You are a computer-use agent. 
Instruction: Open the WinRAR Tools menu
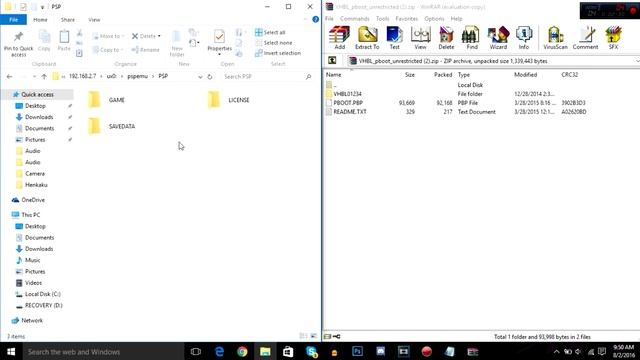pos(382,19)
